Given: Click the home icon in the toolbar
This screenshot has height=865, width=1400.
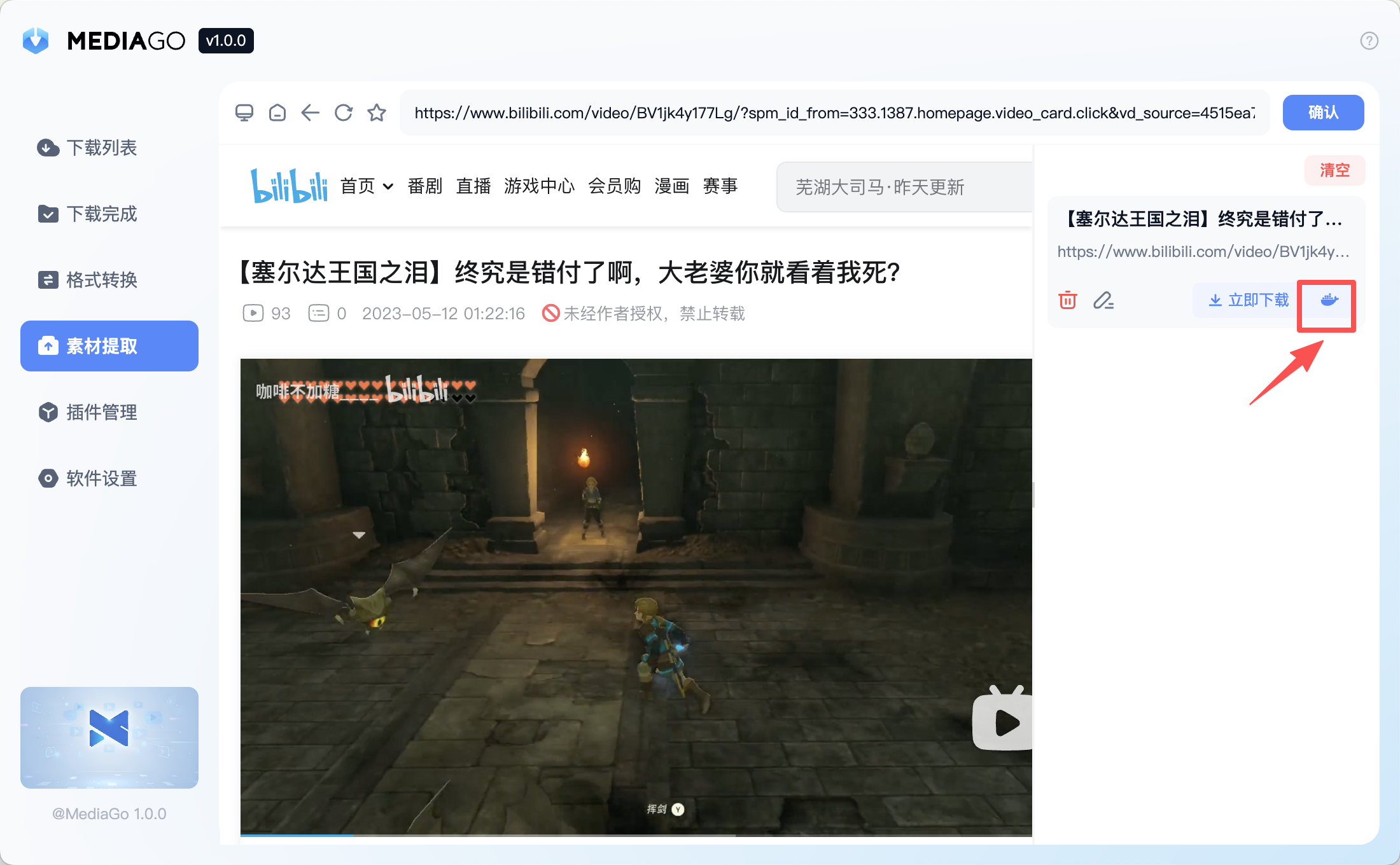Looking at the screenshot, I should (277, 113).
